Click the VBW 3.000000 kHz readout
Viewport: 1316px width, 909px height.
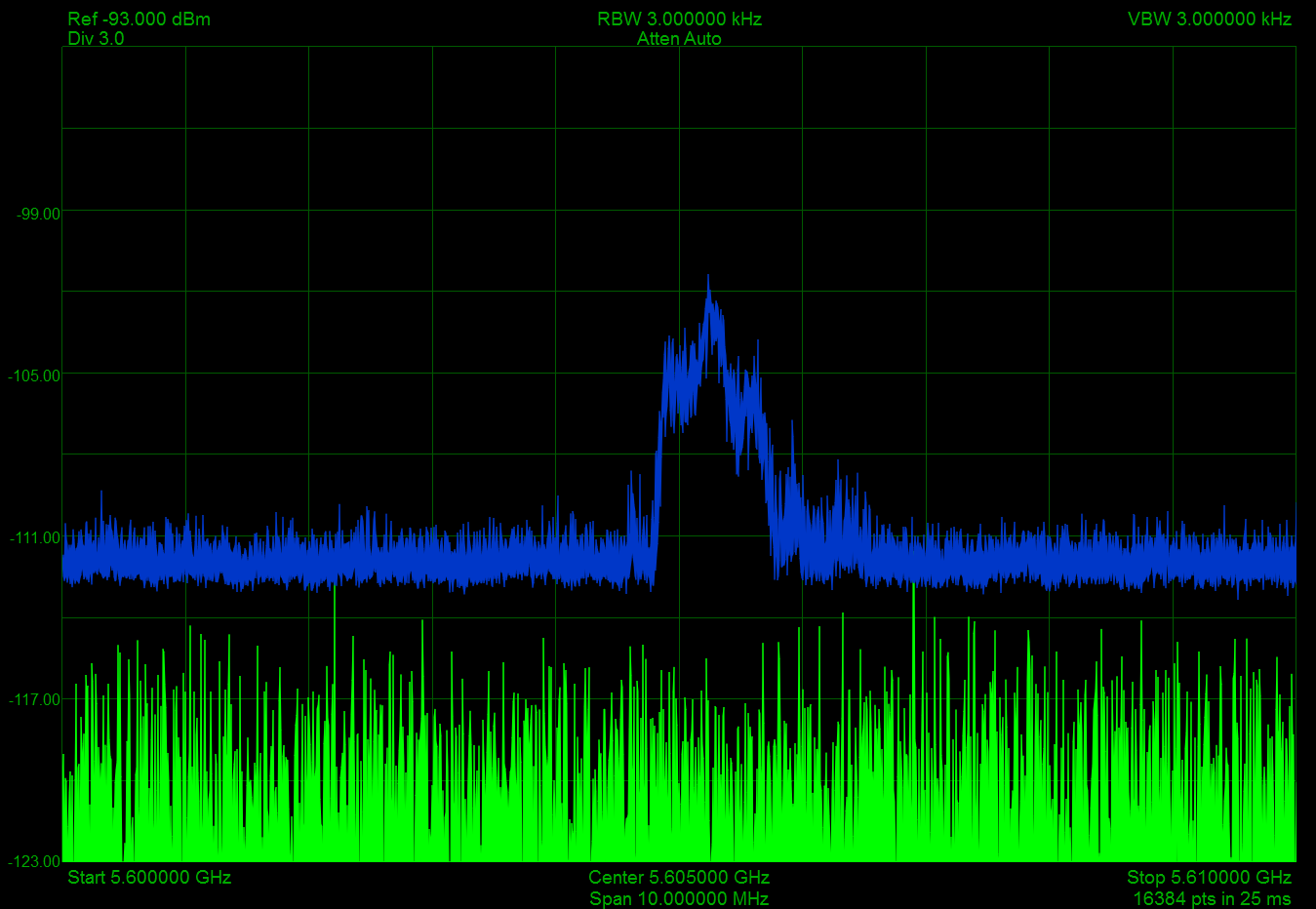coord(1210,19)
